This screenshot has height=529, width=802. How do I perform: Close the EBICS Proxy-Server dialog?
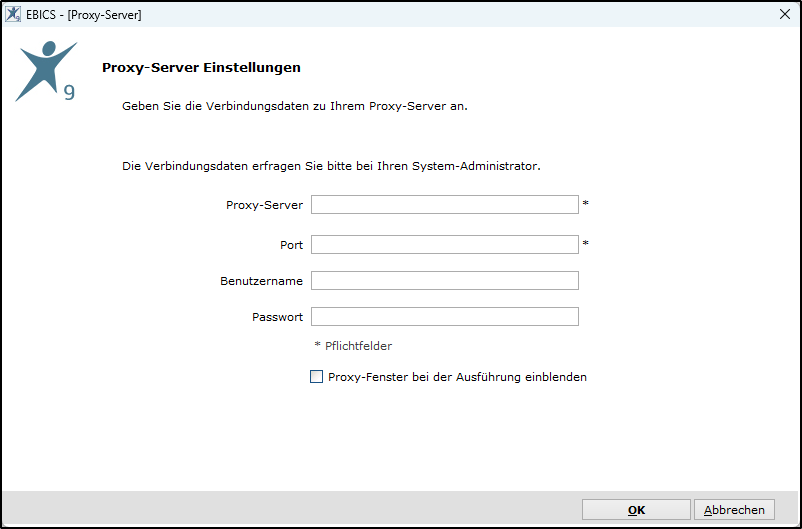point(785,14)
